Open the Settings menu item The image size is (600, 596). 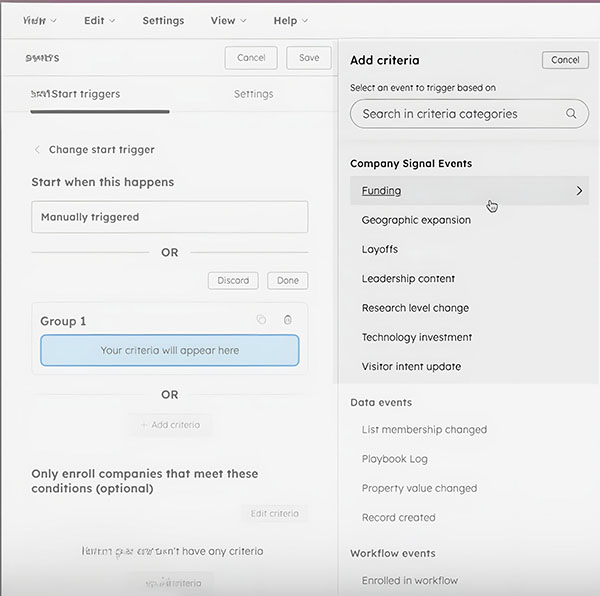tap(163, 20)
